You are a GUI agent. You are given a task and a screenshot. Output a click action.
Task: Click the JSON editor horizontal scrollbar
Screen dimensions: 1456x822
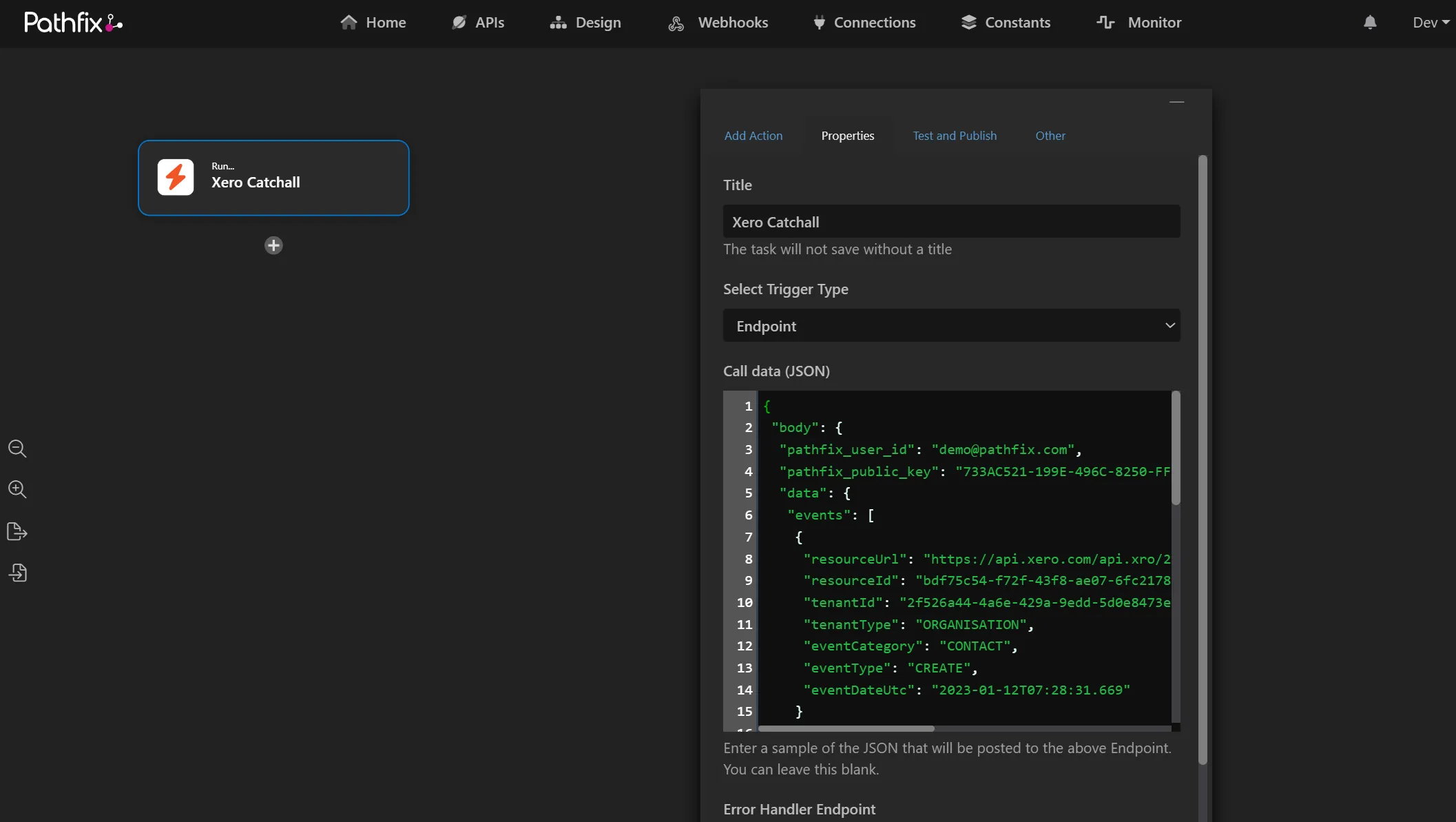(846, 728)
